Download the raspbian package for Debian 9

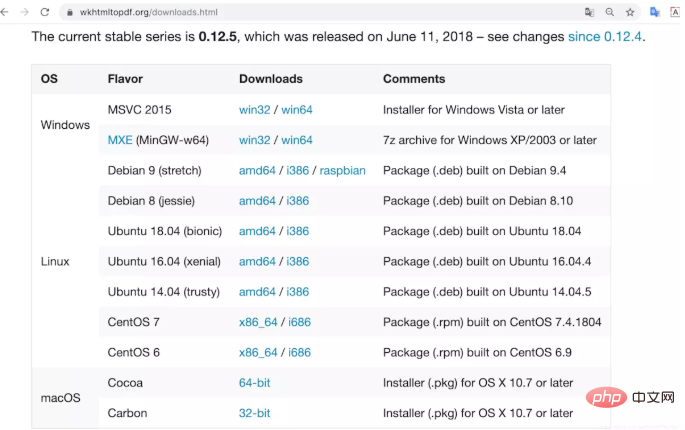point(342,170)
